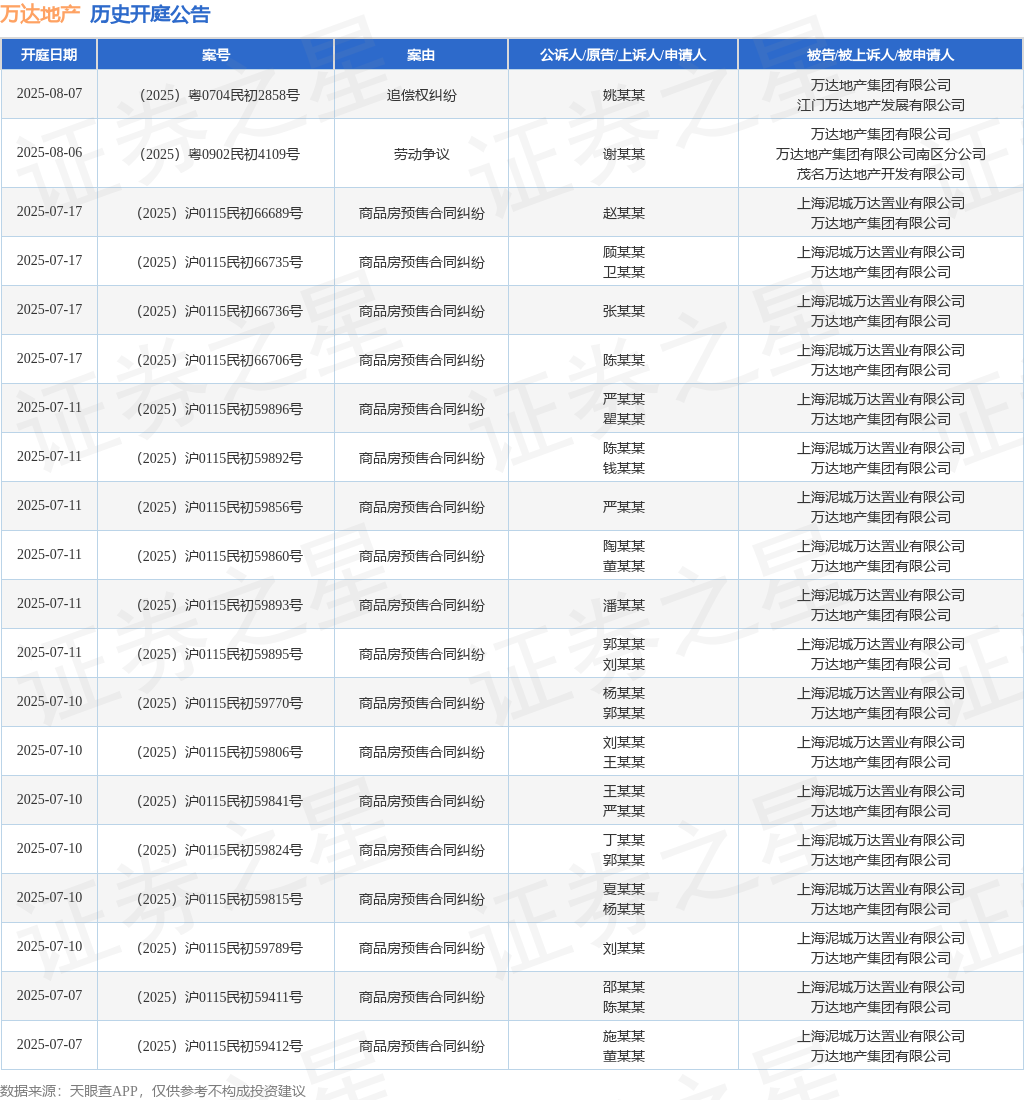Click case number 沪0115民初59896号
1024x1100 pixels.
[x=220, y=409]
